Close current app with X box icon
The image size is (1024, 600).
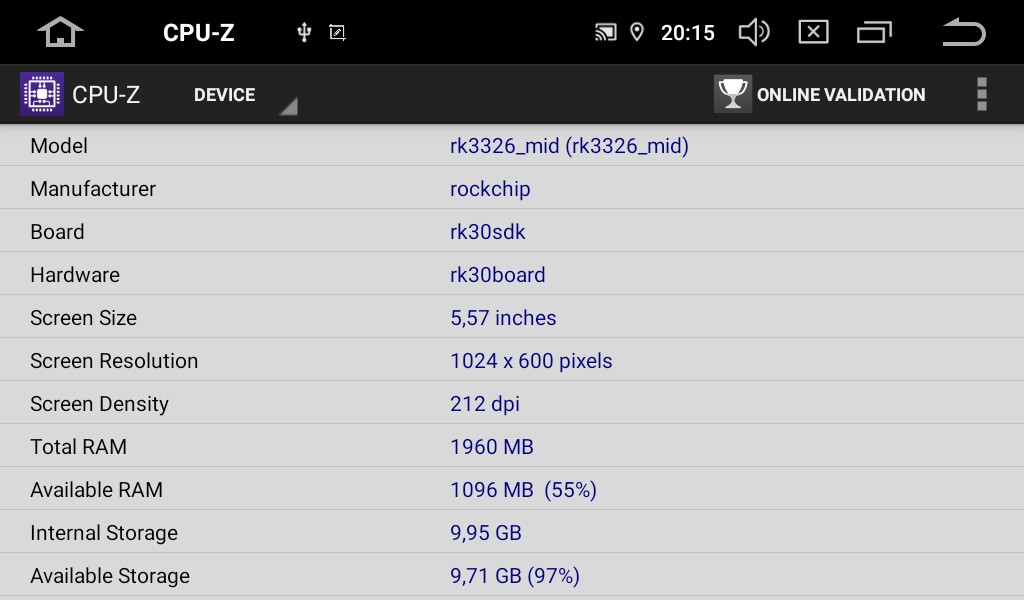click(813, 32)
